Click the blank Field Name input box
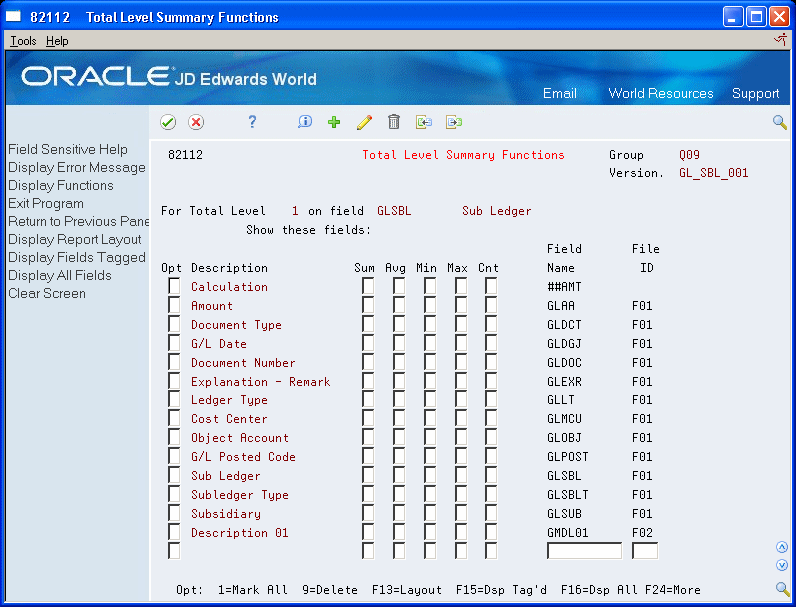 point(584,551)
